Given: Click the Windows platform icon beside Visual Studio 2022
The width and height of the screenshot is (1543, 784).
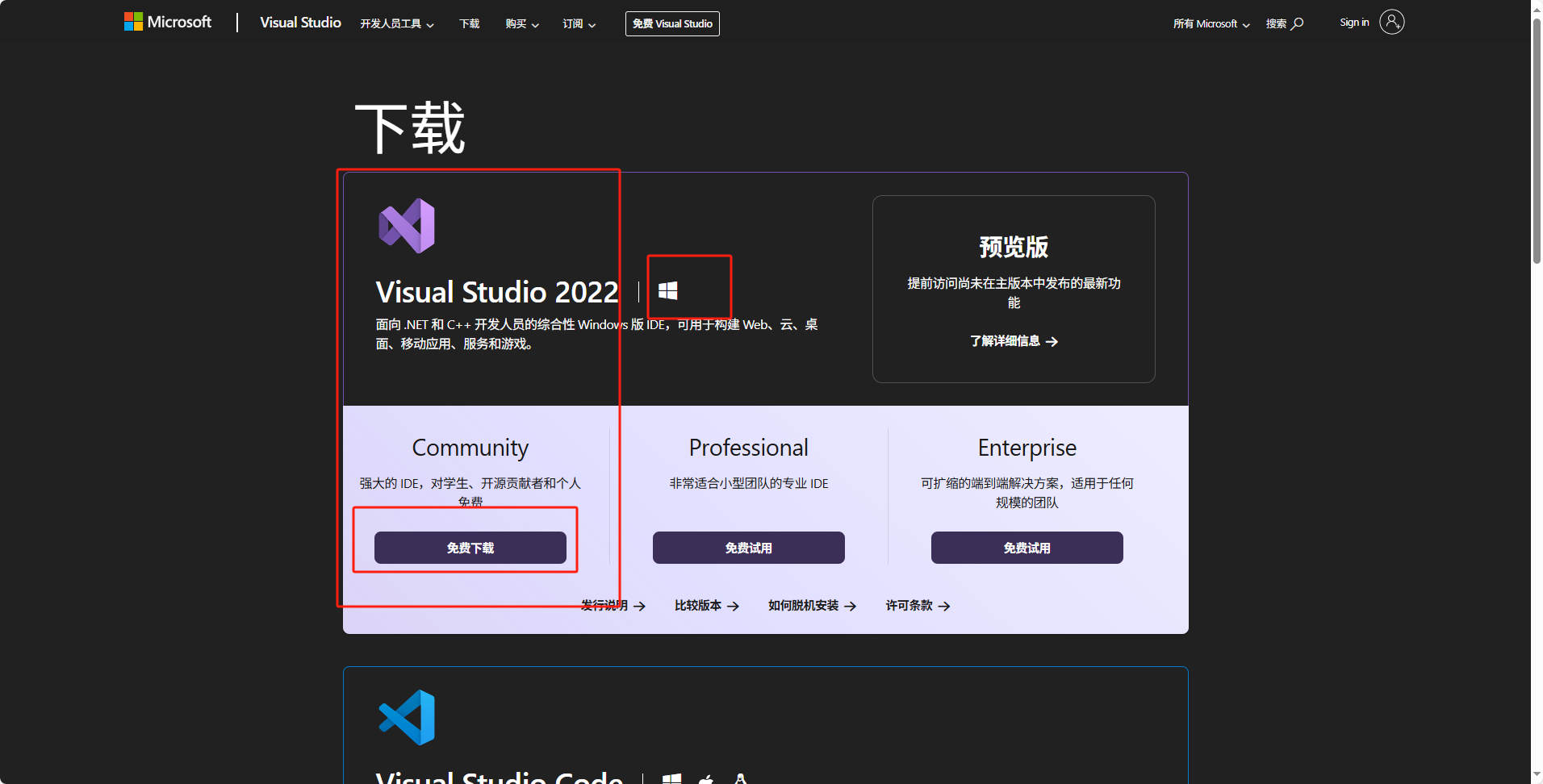Looking at the screenshot, I should coord(668,291).
